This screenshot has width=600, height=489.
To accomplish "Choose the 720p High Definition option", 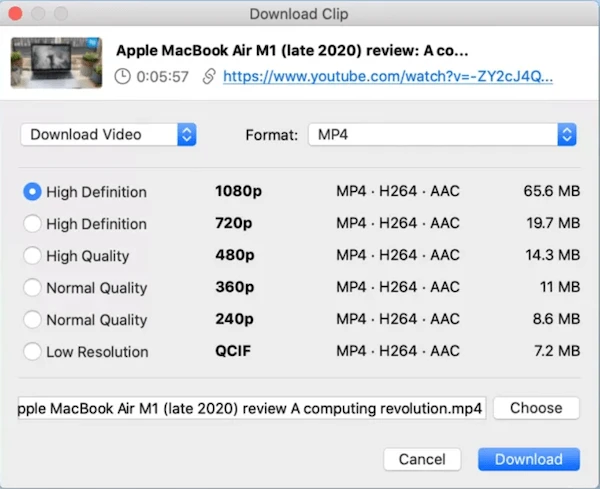I will pyautogui.click(x=32, y=223).
